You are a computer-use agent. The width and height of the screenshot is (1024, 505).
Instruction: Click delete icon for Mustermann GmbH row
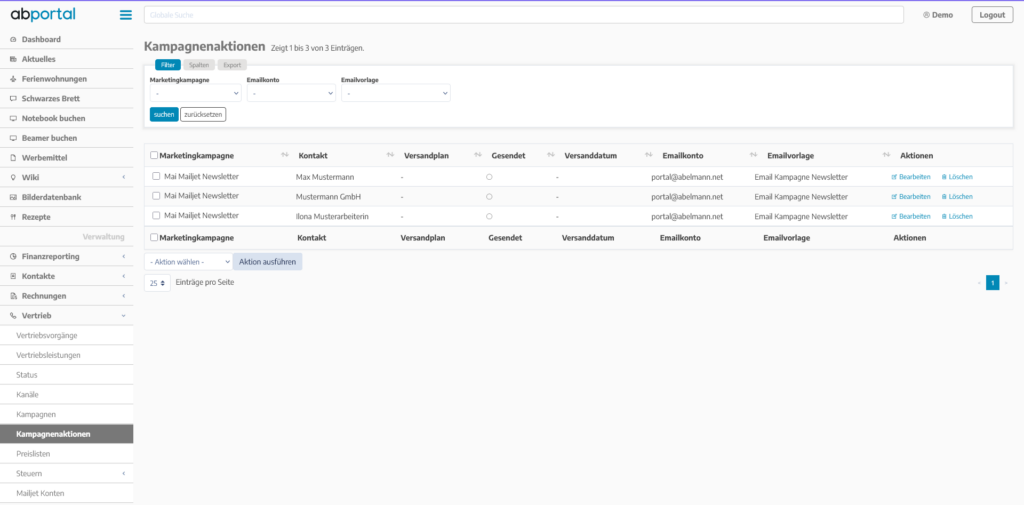coord(944,197)
